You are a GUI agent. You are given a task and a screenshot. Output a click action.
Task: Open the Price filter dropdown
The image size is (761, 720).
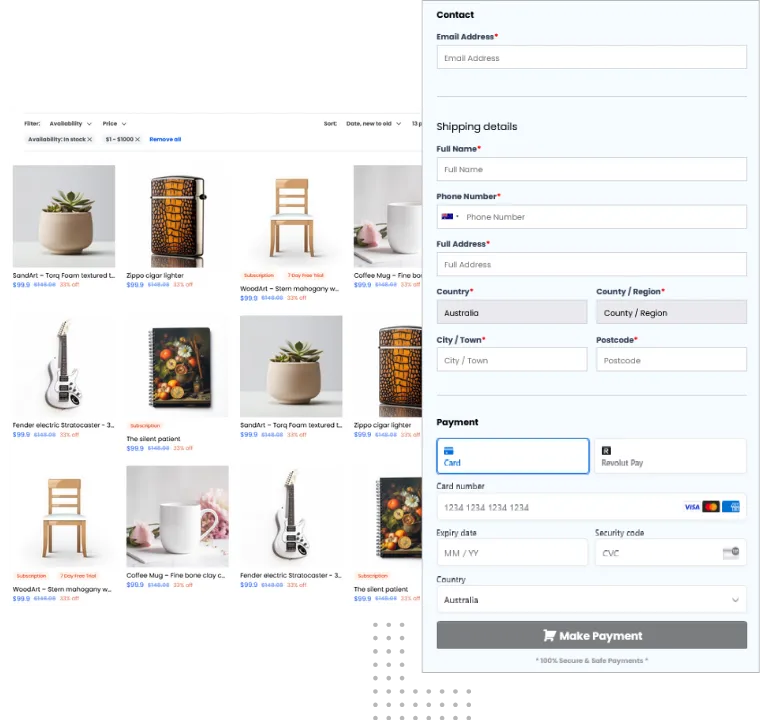coord(115,124)
